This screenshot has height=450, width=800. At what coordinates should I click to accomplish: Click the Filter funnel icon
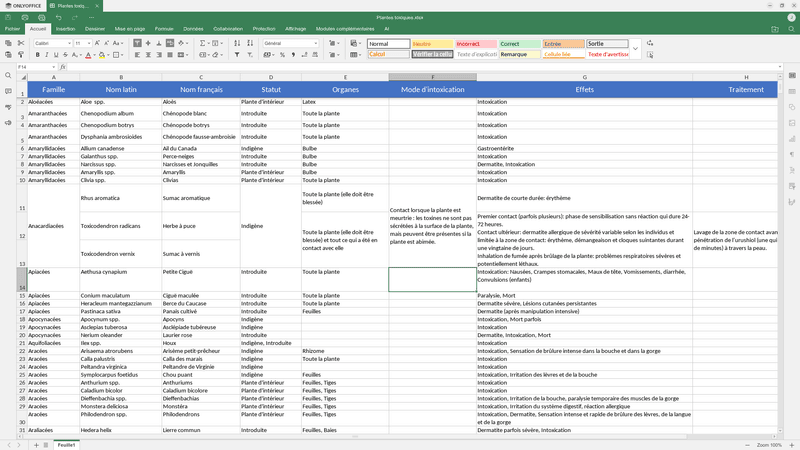pyautogui.click(x=237, y=55)
